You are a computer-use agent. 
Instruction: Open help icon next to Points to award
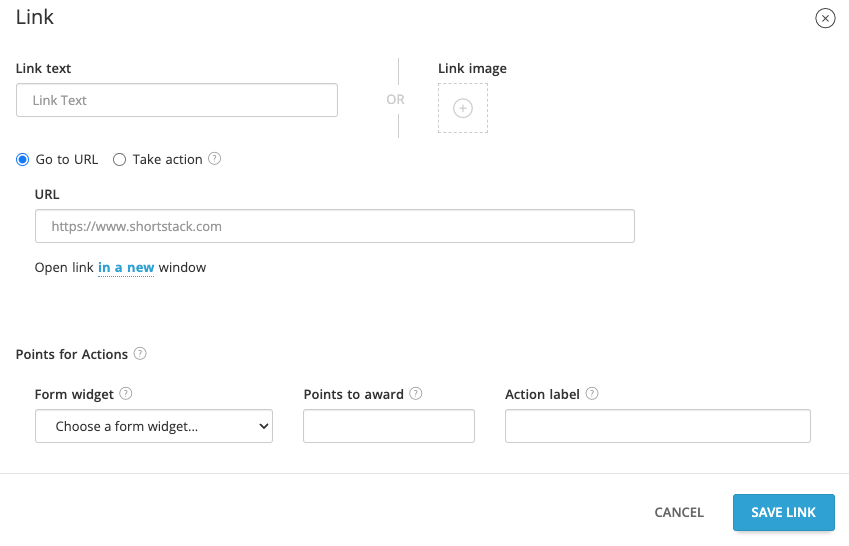(415, 394)
